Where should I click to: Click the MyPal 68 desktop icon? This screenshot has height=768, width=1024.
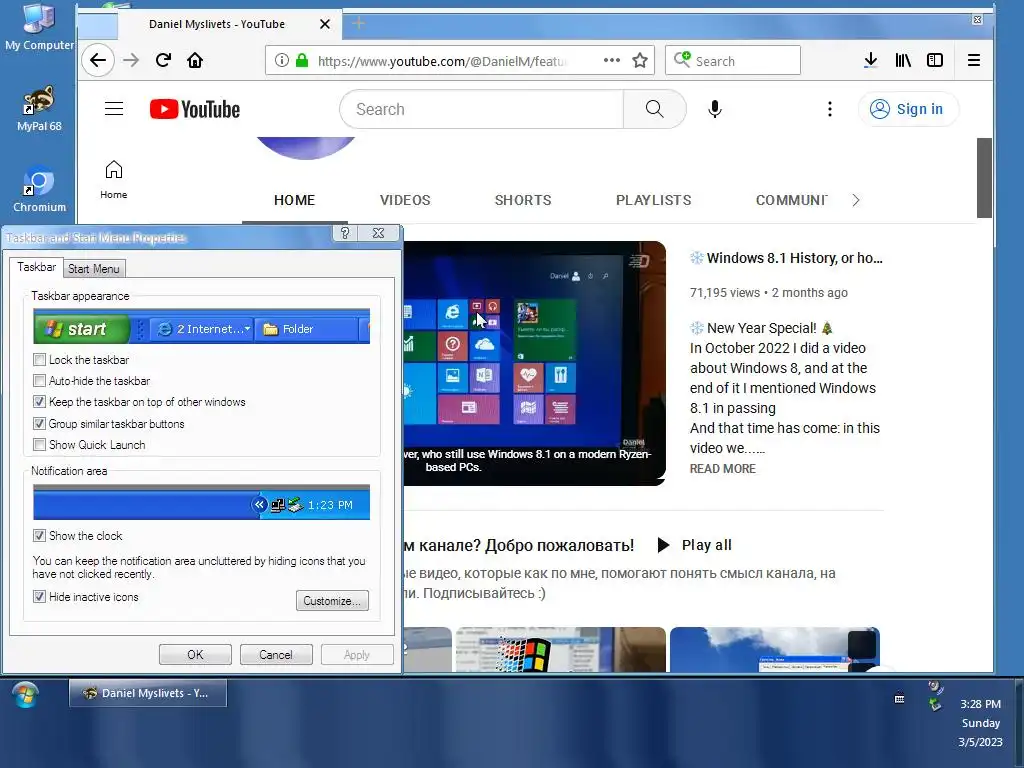click(39, 108)
